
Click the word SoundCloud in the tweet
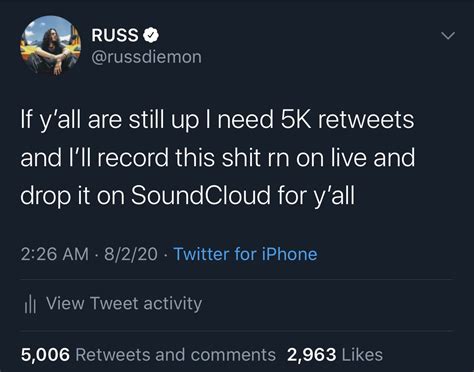pos(201,195)
